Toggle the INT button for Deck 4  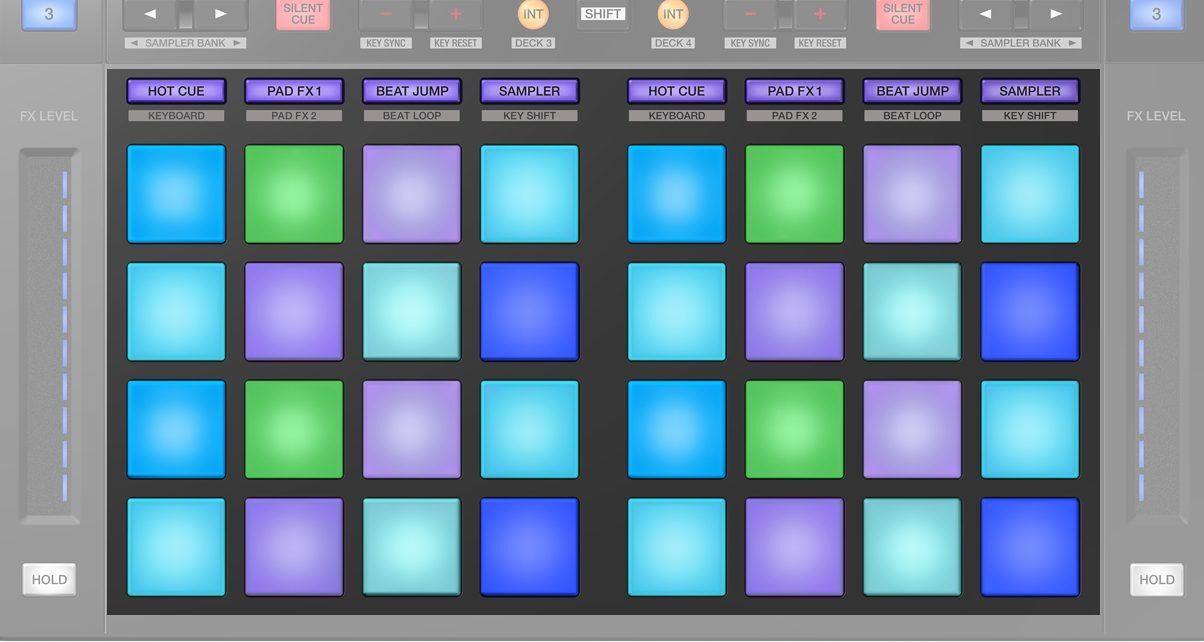674,14
